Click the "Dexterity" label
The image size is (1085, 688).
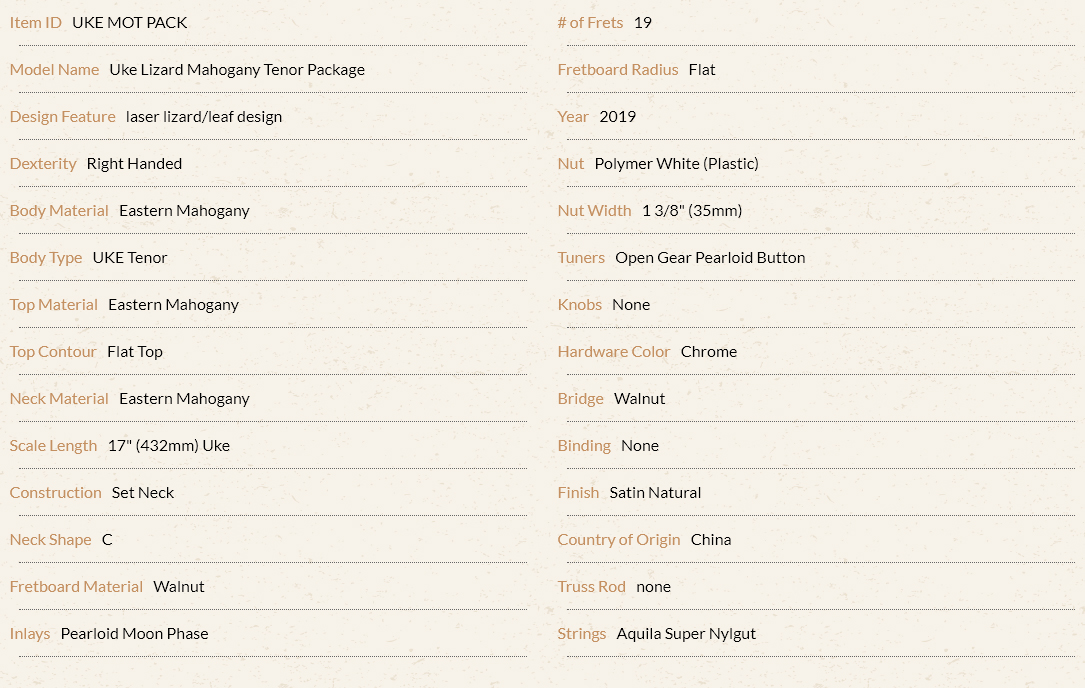[x=43, y=164]
